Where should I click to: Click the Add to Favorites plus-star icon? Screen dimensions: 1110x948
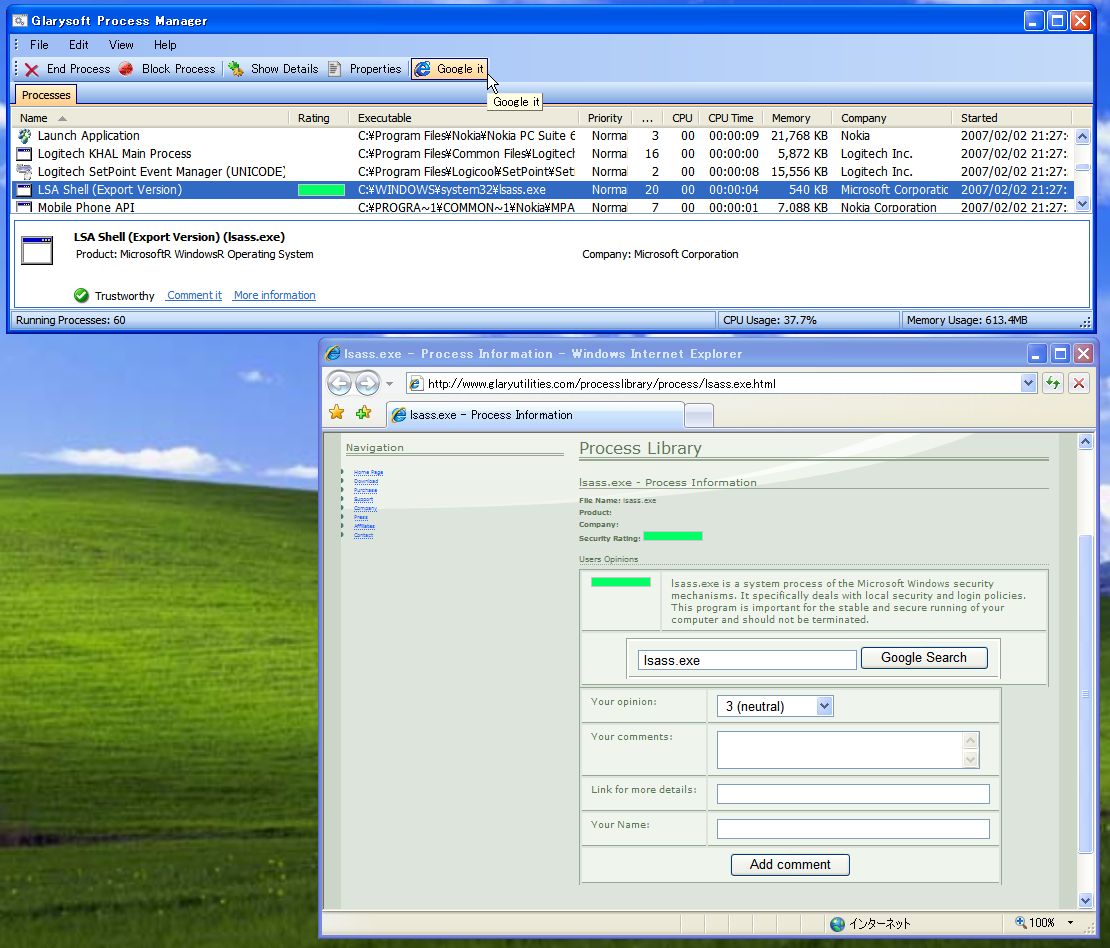click(364, 413)
